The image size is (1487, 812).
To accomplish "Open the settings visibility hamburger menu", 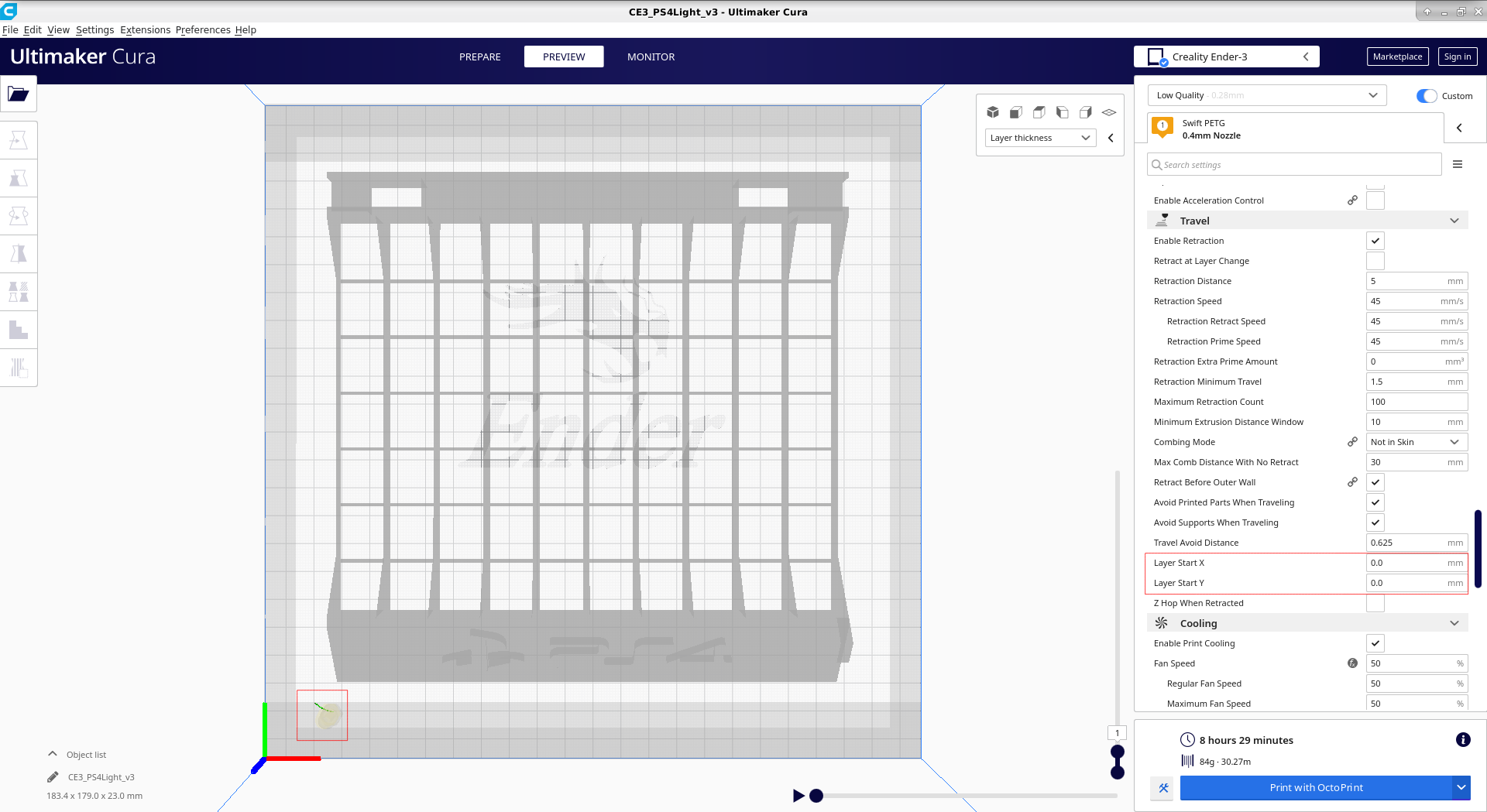I will 1458,164.
